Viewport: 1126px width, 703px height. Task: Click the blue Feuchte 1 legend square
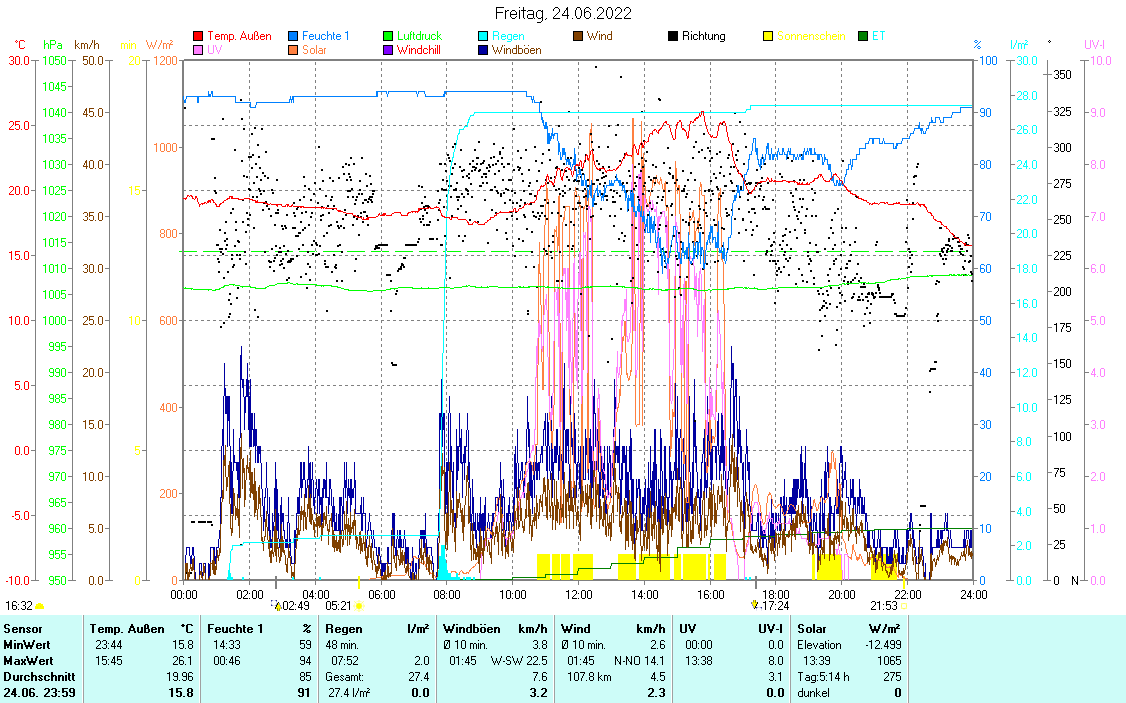pos(293,36)
